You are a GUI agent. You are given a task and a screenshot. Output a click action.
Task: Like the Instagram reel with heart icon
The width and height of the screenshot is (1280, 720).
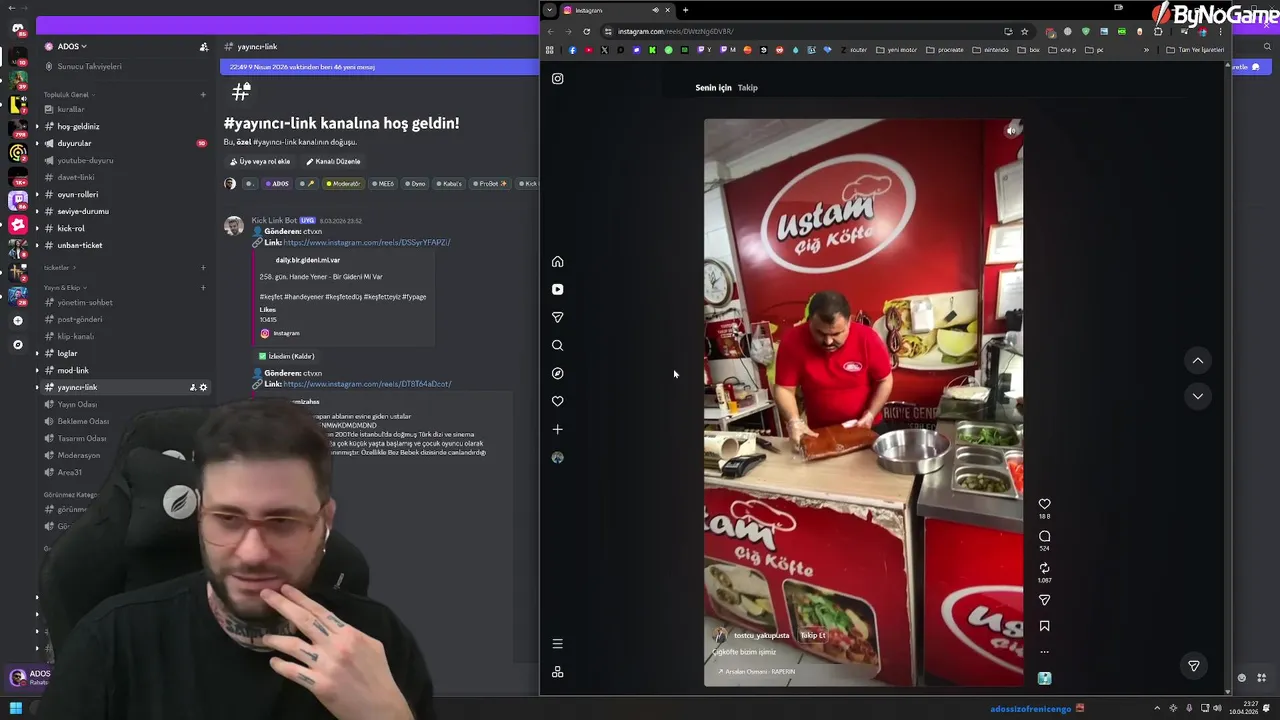tap(1044, 504)
